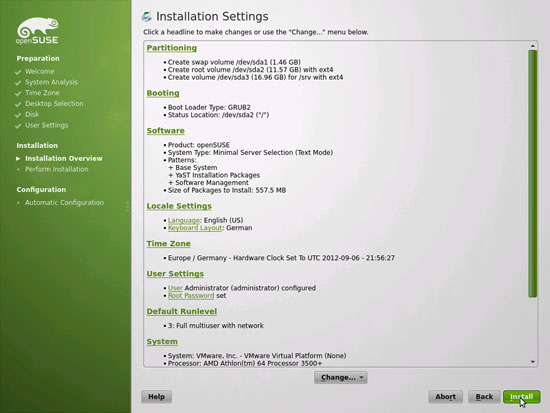Open the Time Zone headline
The width and height of the screenshot is (550, 413).
tap(168, 244)
